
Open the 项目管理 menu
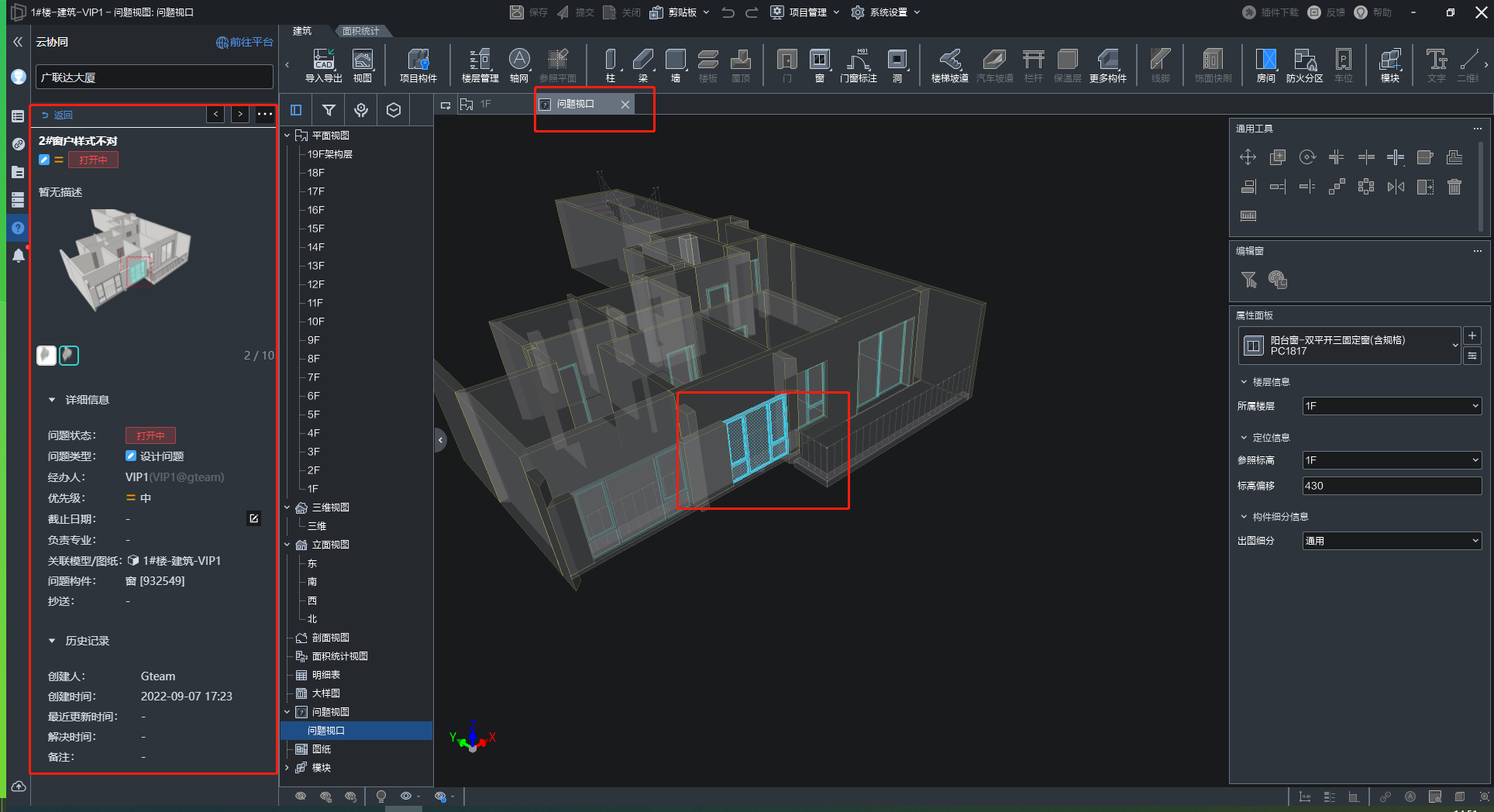coord(805,12)
